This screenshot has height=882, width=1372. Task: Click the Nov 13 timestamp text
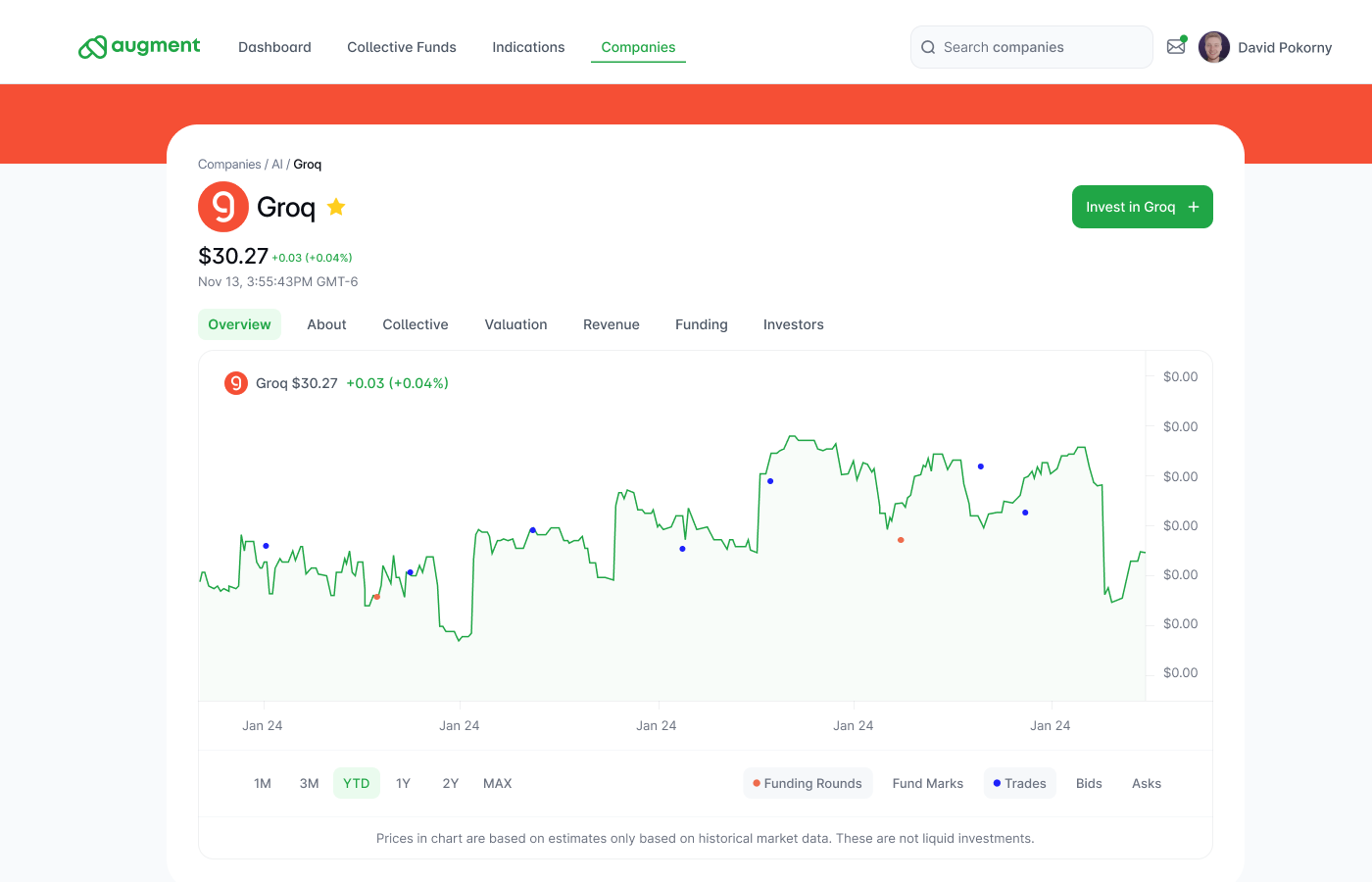pos(278,281)
